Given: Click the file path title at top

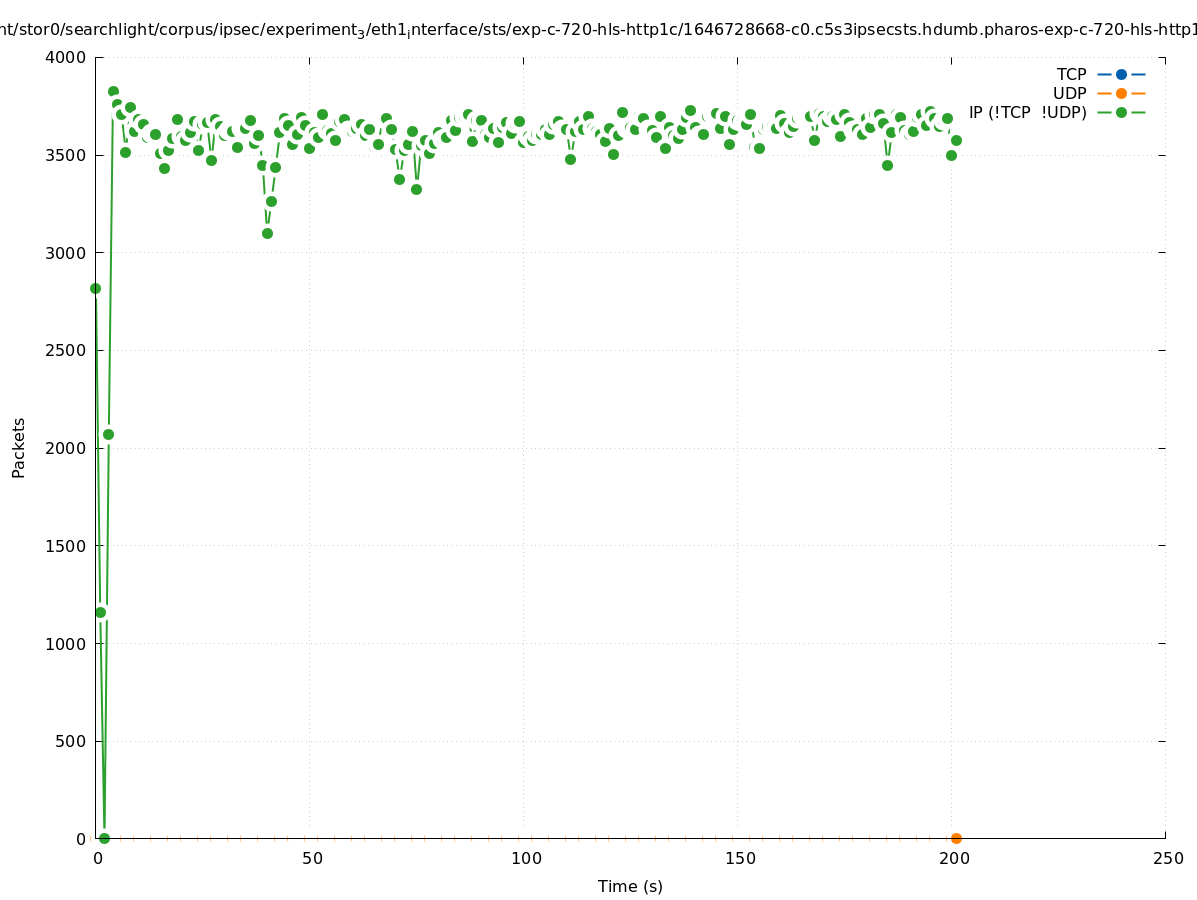Looking at the screenshot, I should pos(598,30).
